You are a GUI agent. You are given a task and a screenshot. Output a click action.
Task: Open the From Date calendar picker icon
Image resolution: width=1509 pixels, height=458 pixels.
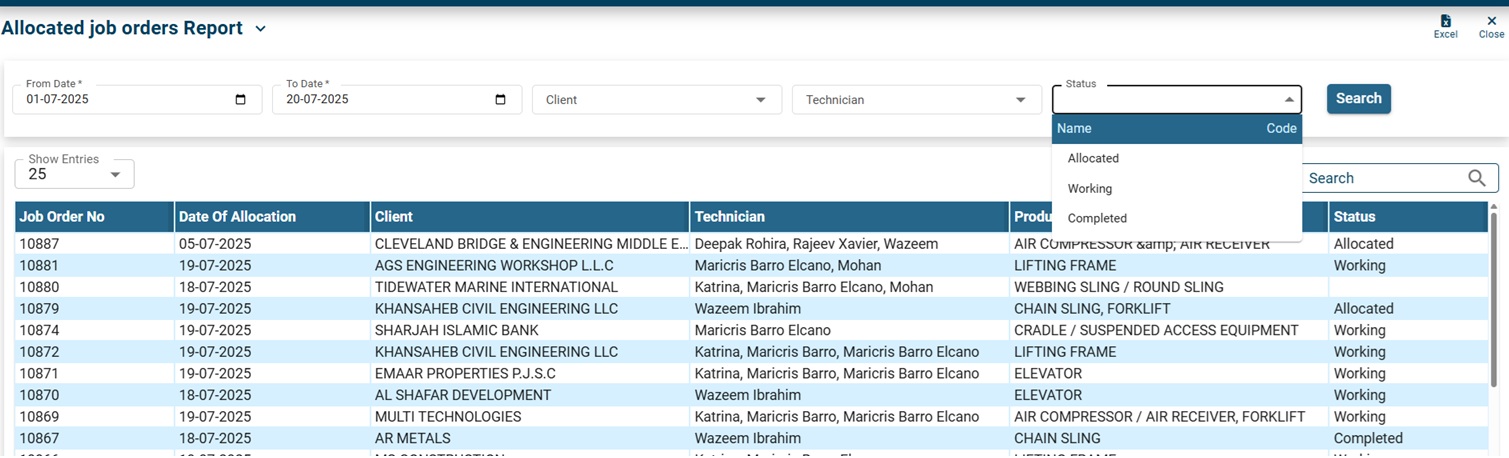pos(241,100)
